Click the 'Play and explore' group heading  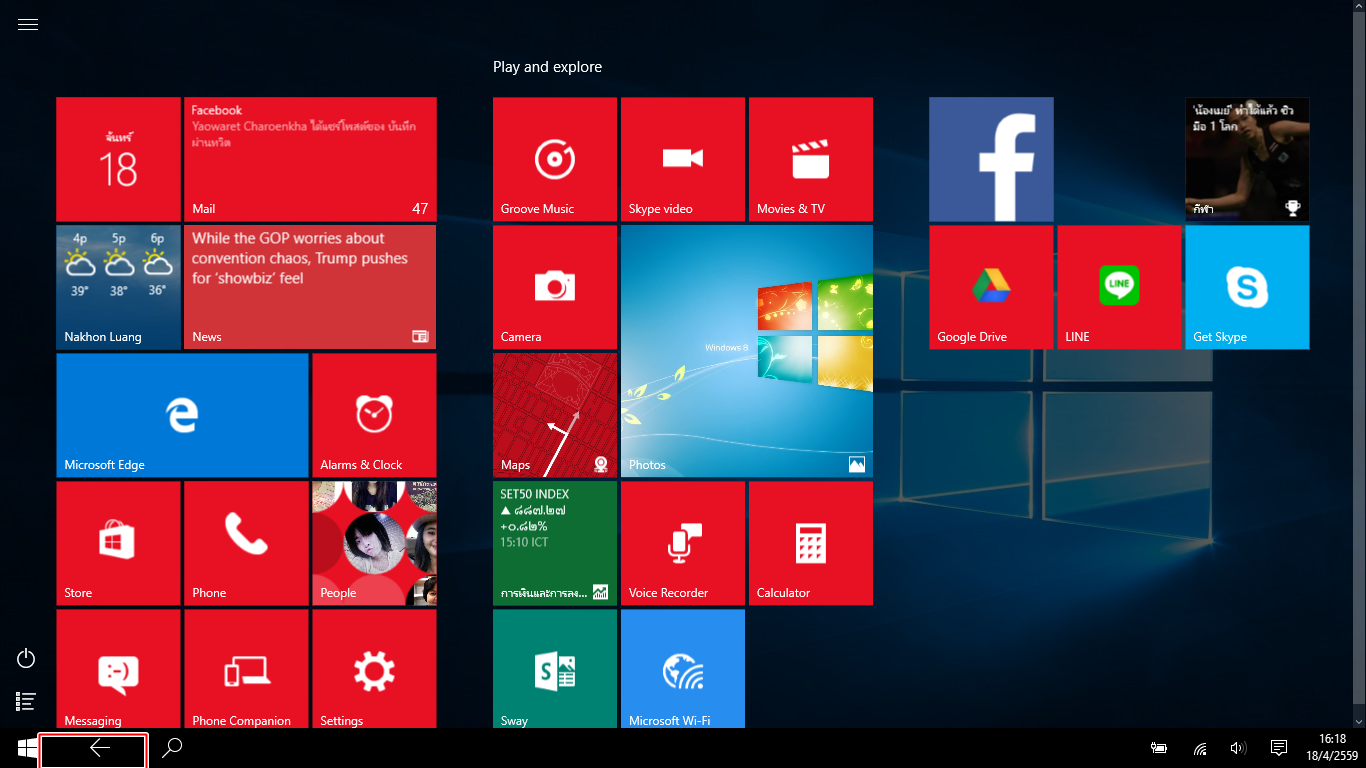click(547, 67)
